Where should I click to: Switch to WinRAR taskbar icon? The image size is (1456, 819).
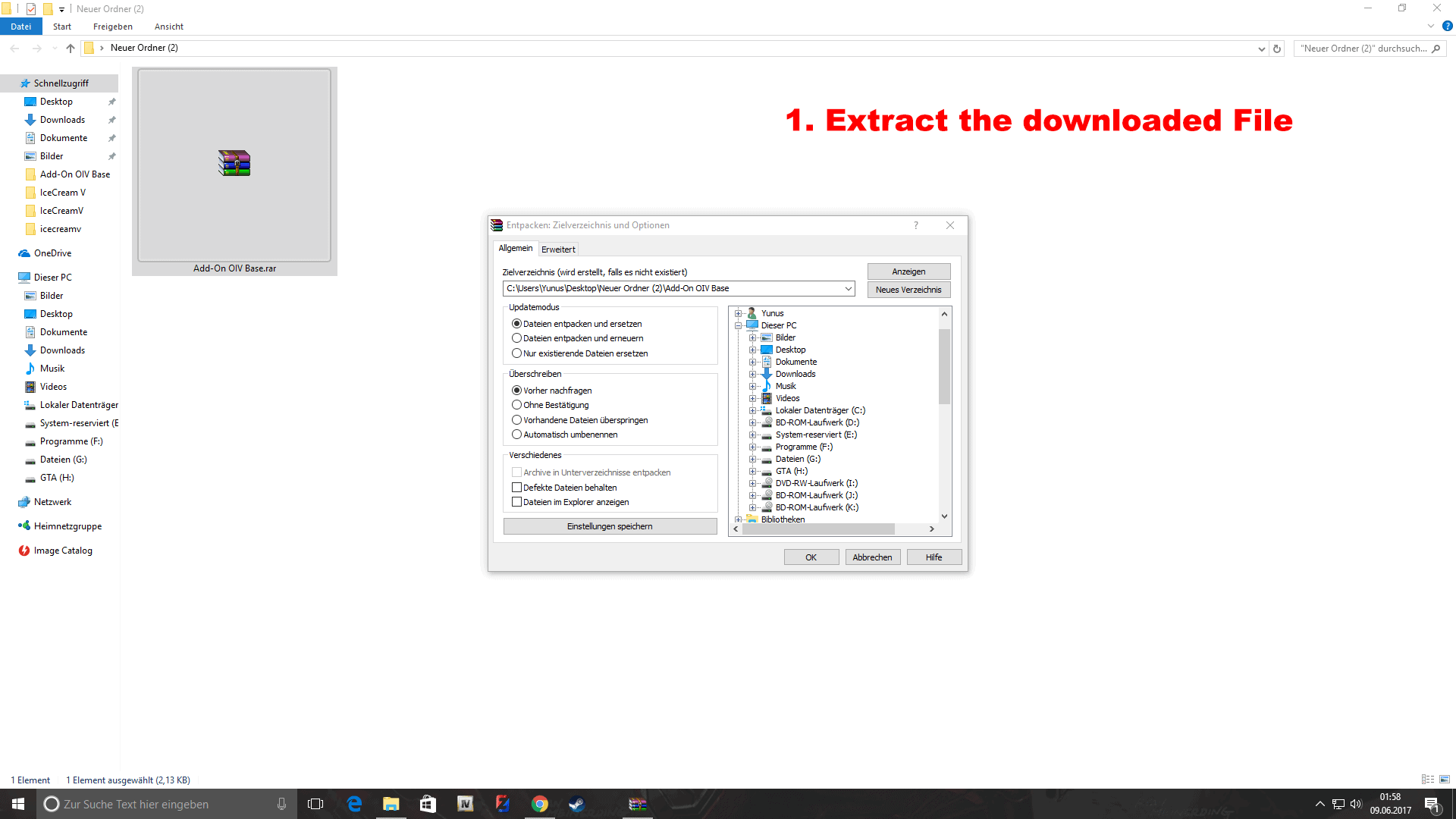(x=638, y=804)
